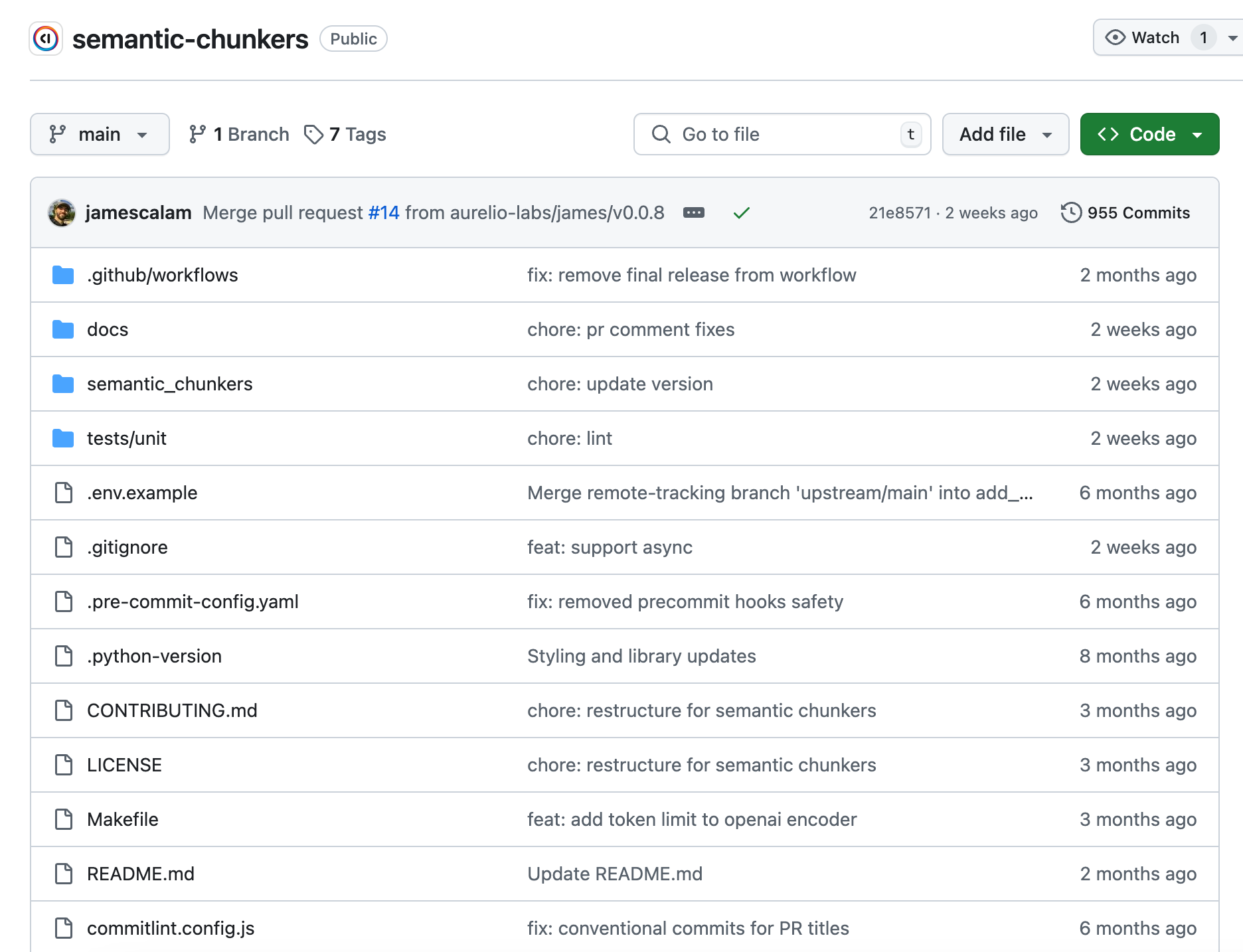Open commit 'fix: remove final release from workflow'
This screenshot has width=1243, height=952.
[x=692, y=275]
